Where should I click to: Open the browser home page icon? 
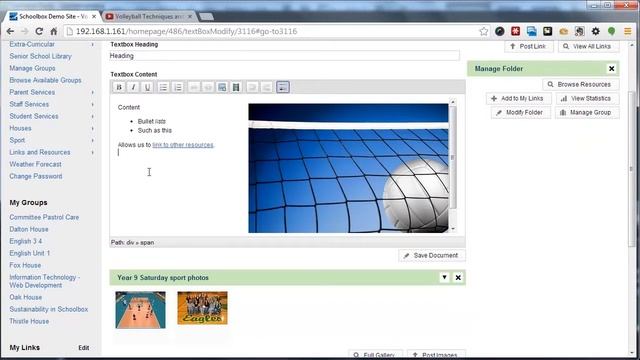53,31
